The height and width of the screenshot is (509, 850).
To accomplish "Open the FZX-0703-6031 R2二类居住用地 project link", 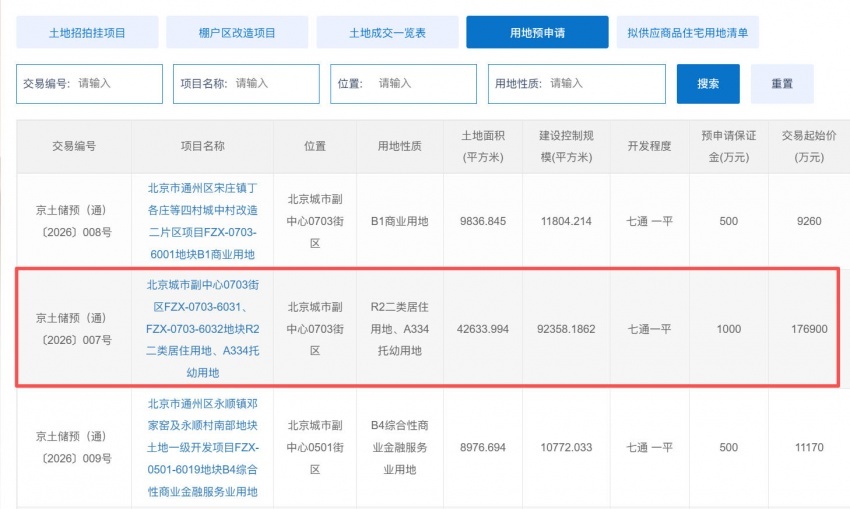I will click(202, 328).
